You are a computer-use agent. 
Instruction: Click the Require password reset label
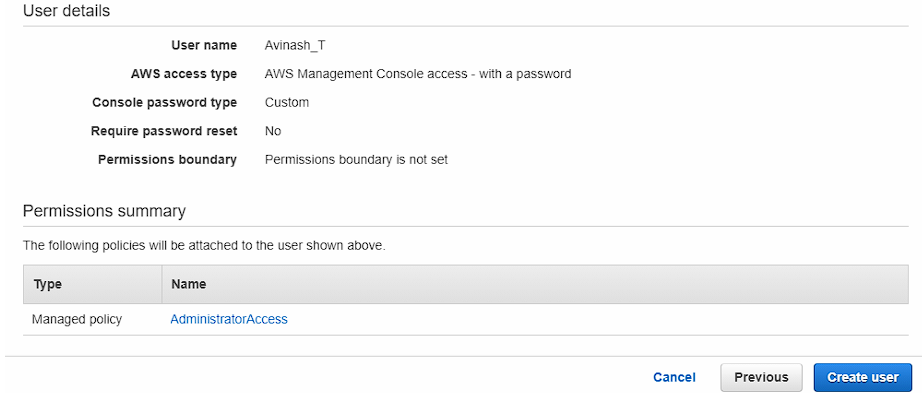coord(164,131)
